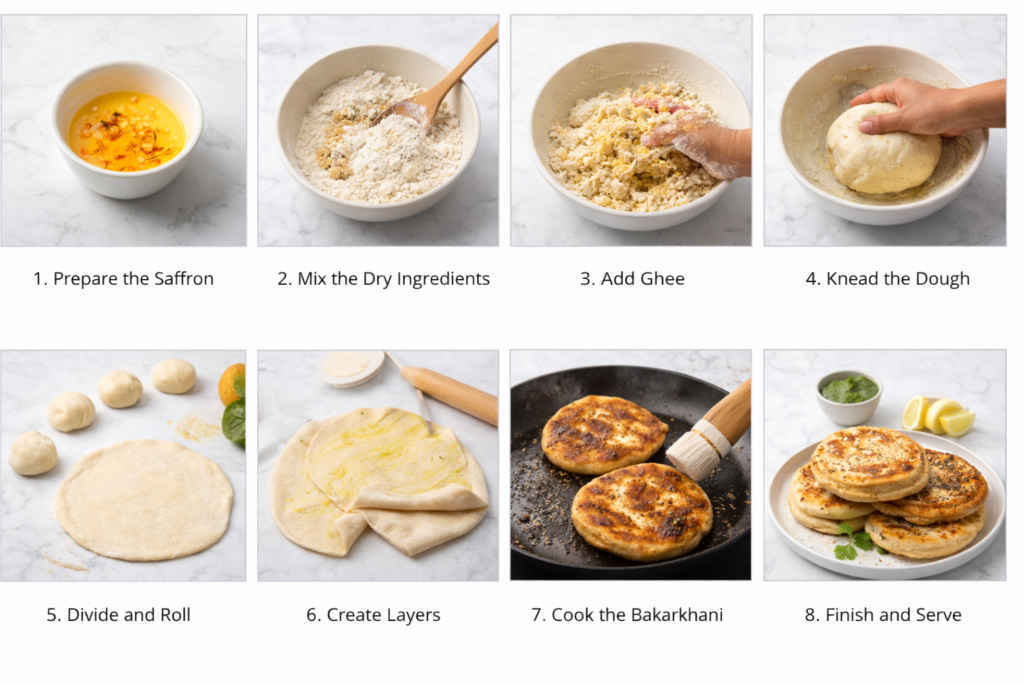Click the dry ingredients mixing bowl image
The image size is (1024, 683).
point(378,131)
